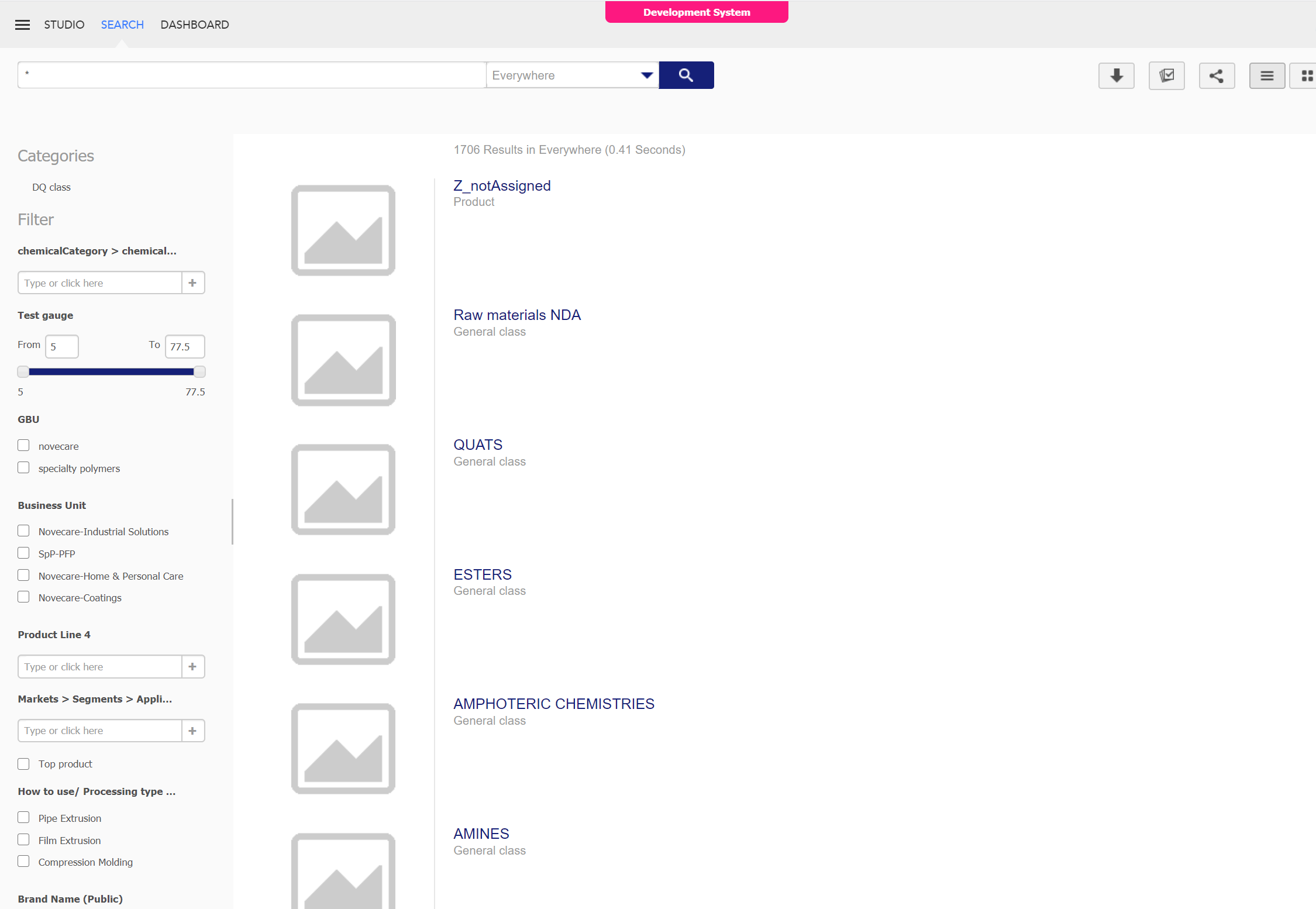Viewport: 1316px width, 909px height.
Task: Enable the Novecare-Coatings filter
Action: tap(23, 597)
